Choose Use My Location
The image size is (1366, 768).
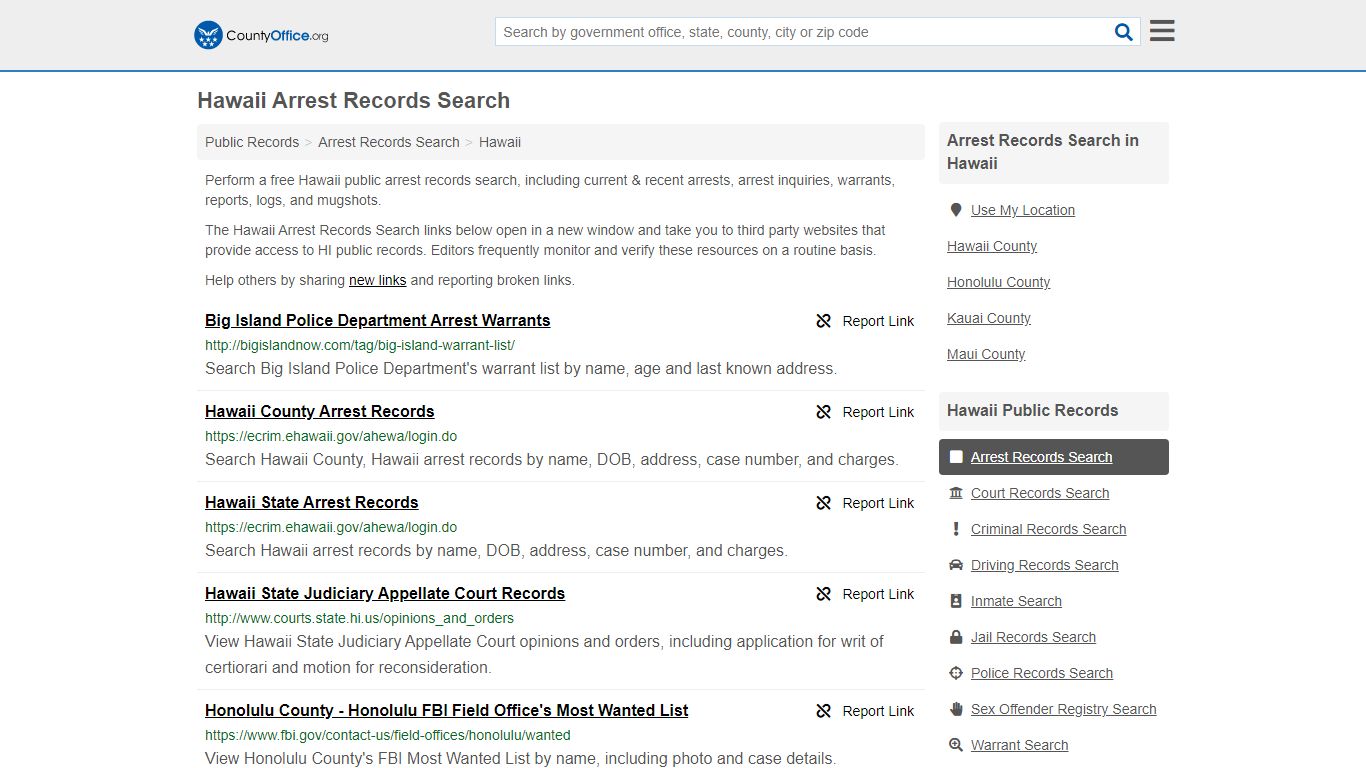pos(1023,210)
